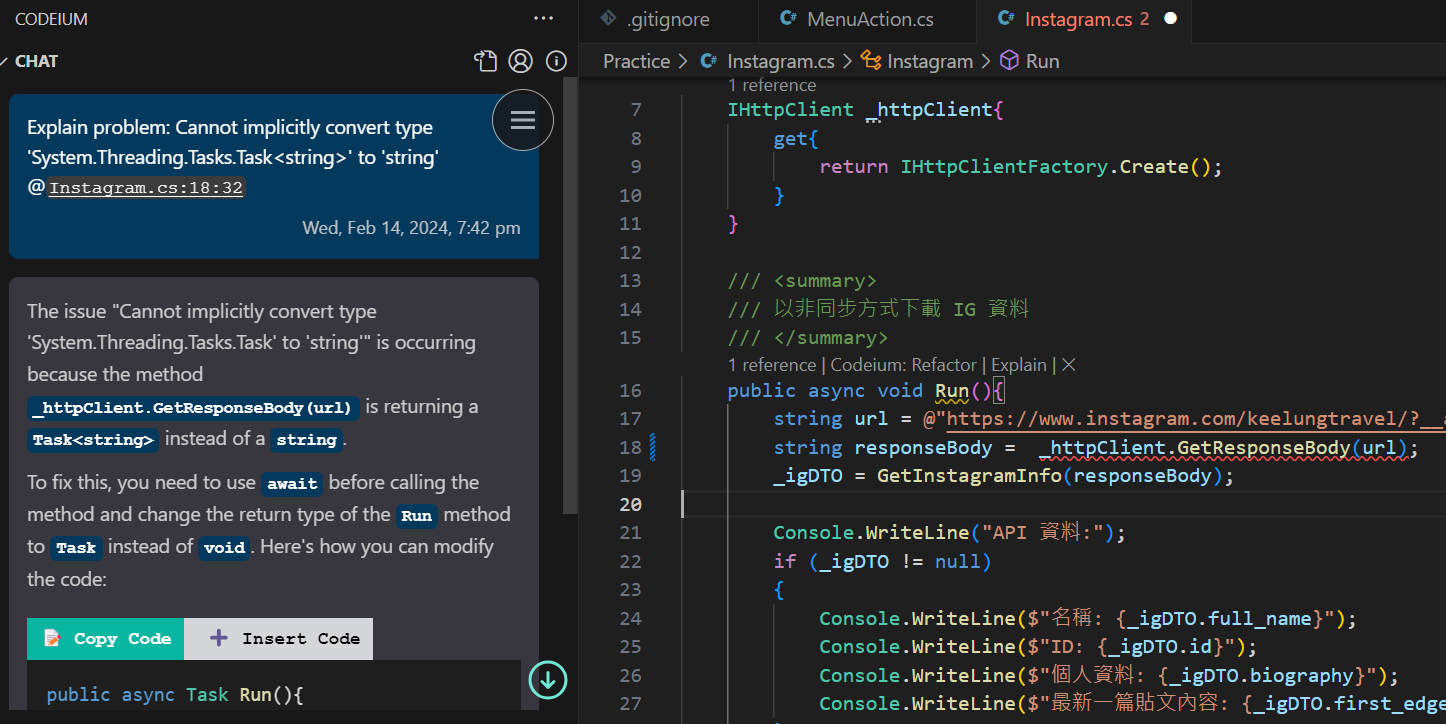Click Insert Code button
This screenshot has height=724, width=1446.
tap(278, 639)
